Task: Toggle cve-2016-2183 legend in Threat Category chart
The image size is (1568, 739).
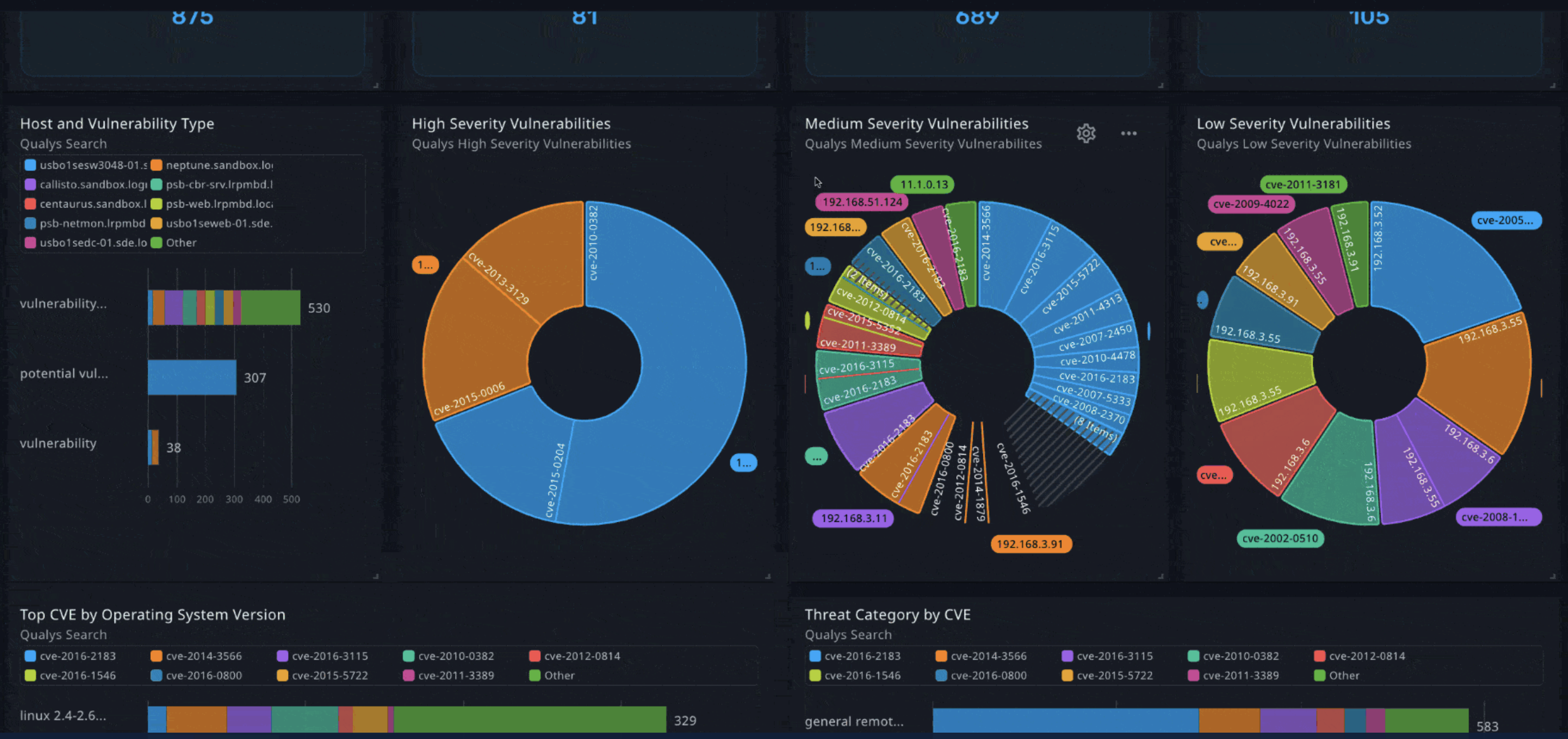Action: point(855,656)
